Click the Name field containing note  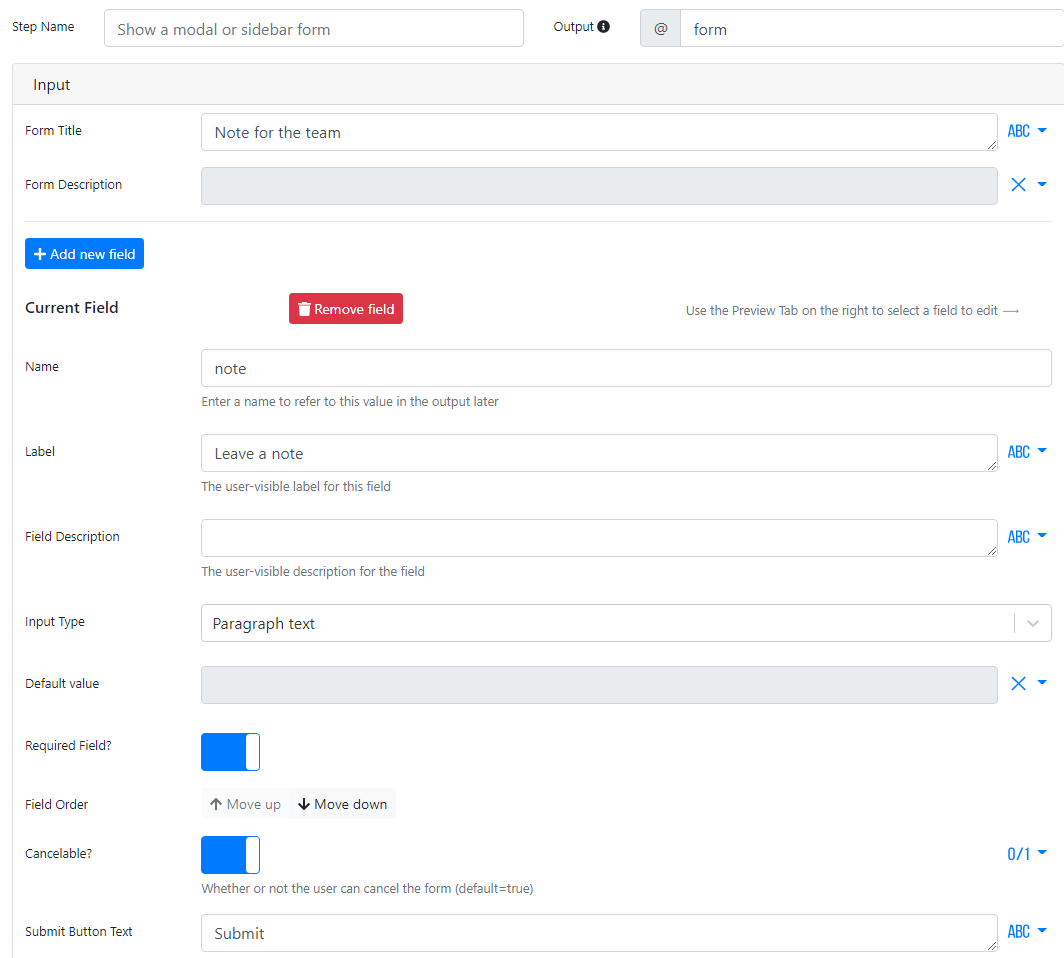click(x=626, y=368)
